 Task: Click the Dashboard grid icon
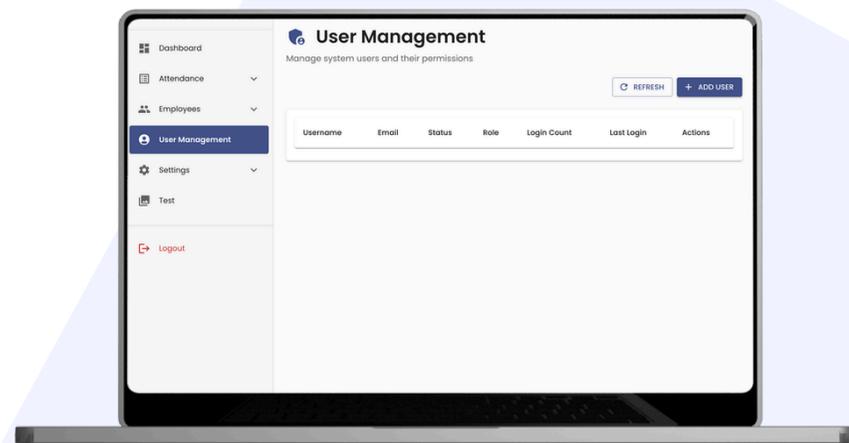[x=144, y=48]
